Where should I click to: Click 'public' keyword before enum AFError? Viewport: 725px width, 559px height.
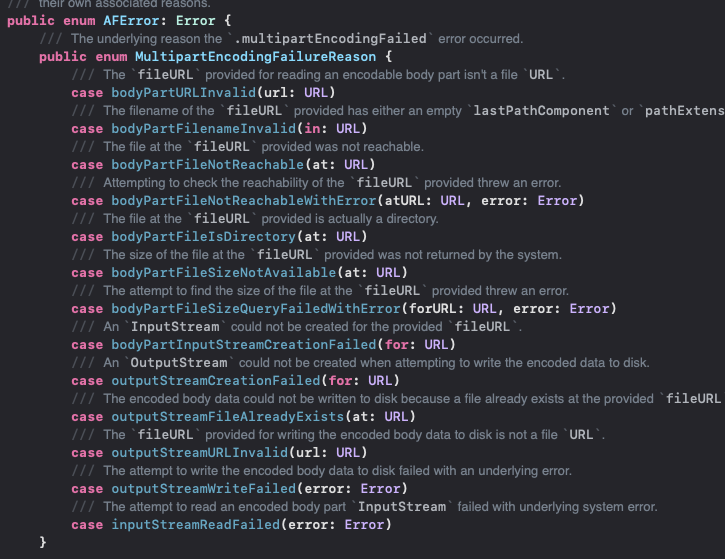31,21
